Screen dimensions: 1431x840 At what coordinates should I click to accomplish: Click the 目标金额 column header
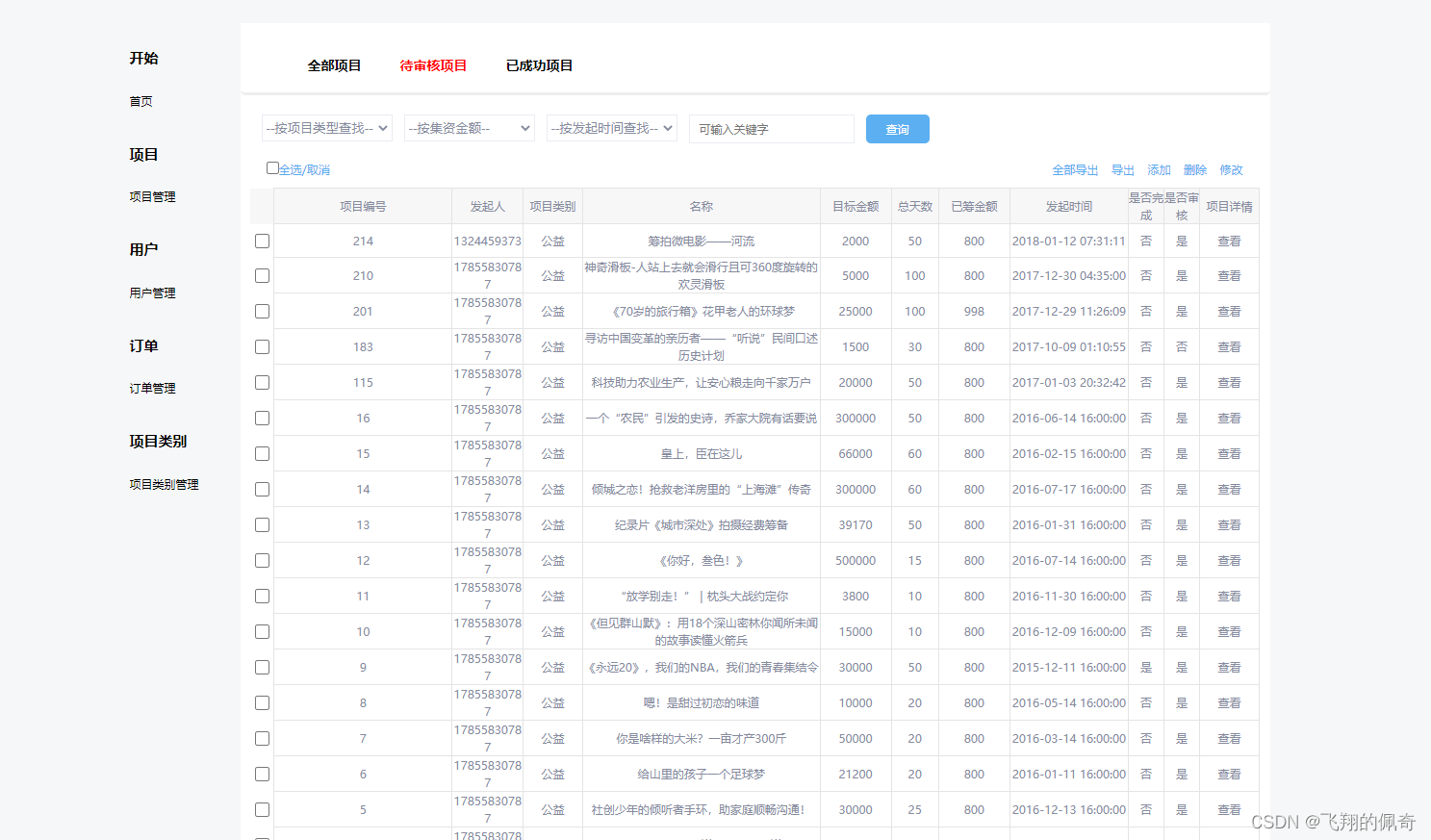(856, 206)
